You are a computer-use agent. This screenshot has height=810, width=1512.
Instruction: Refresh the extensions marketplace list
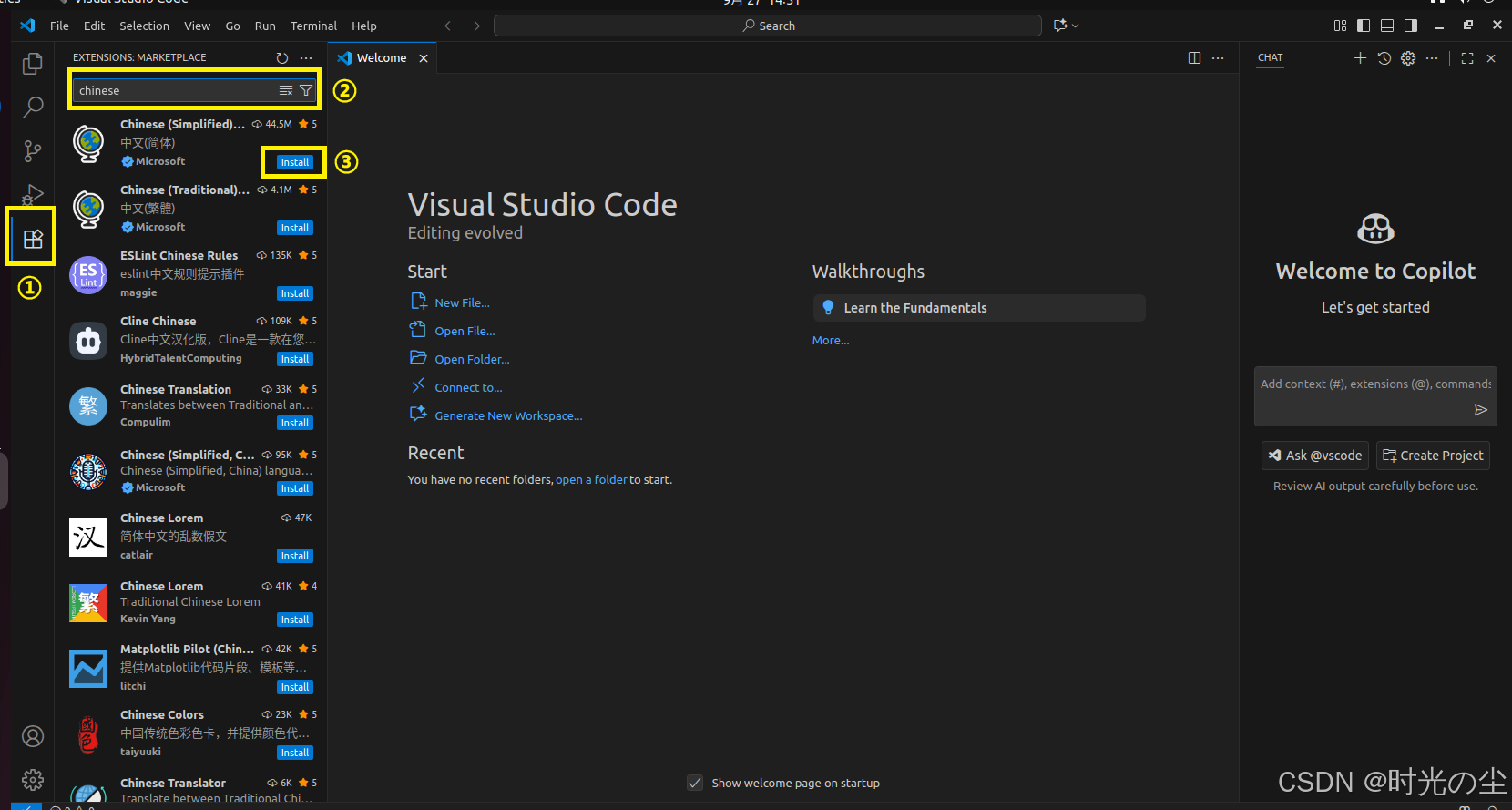[x=282, y=57]
